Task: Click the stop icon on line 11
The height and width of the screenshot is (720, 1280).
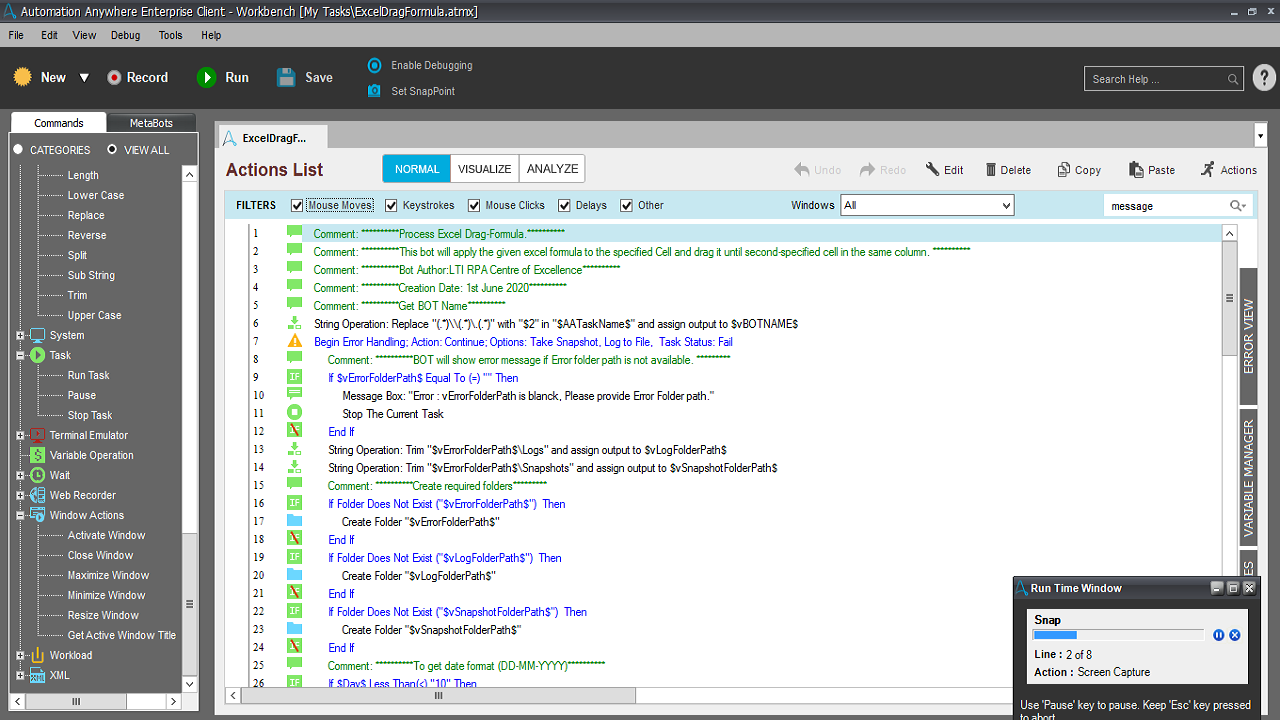Action: (294, 413)
